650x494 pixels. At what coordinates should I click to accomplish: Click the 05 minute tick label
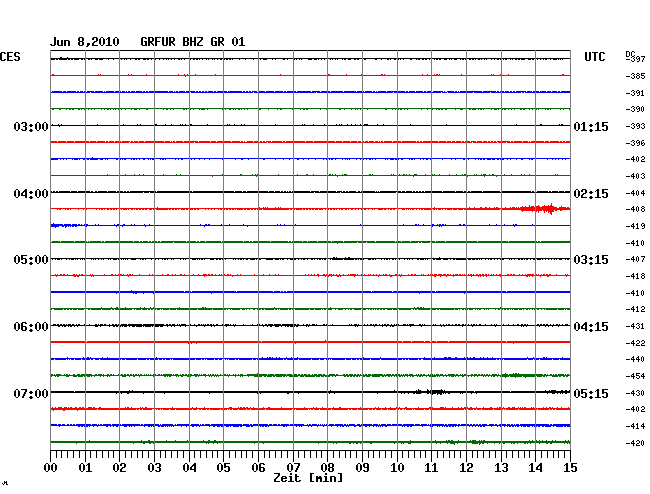(x=223, y=468)
